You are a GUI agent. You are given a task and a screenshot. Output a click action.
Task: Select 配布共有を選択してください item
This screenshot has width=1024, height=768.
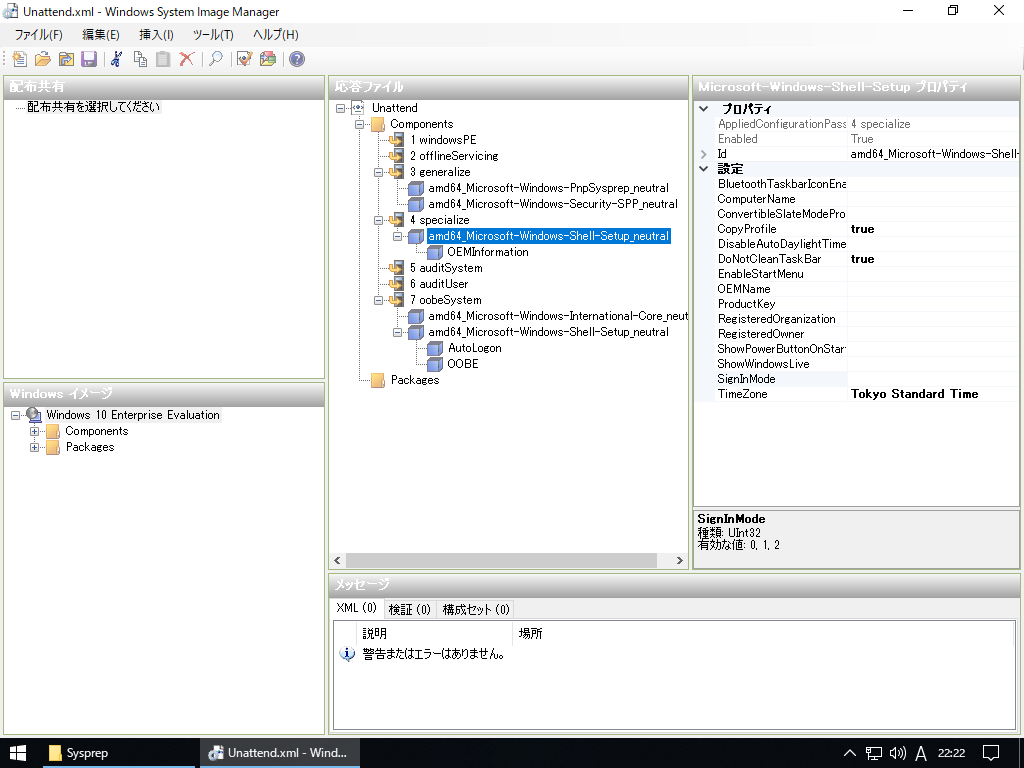pyautogui.click(x=93, y=107)
